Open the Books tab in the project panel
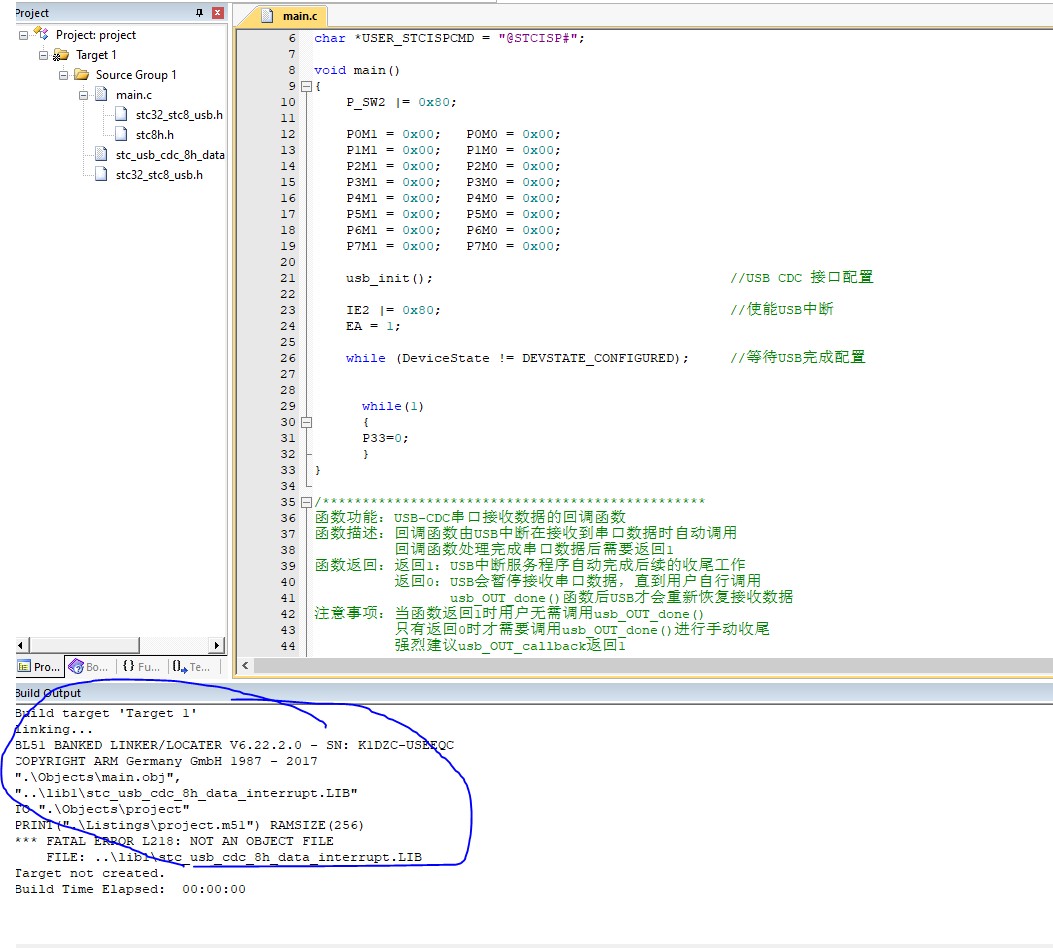Image resolution: width=1053 pixels, height=948 pixels. (88, 666)
